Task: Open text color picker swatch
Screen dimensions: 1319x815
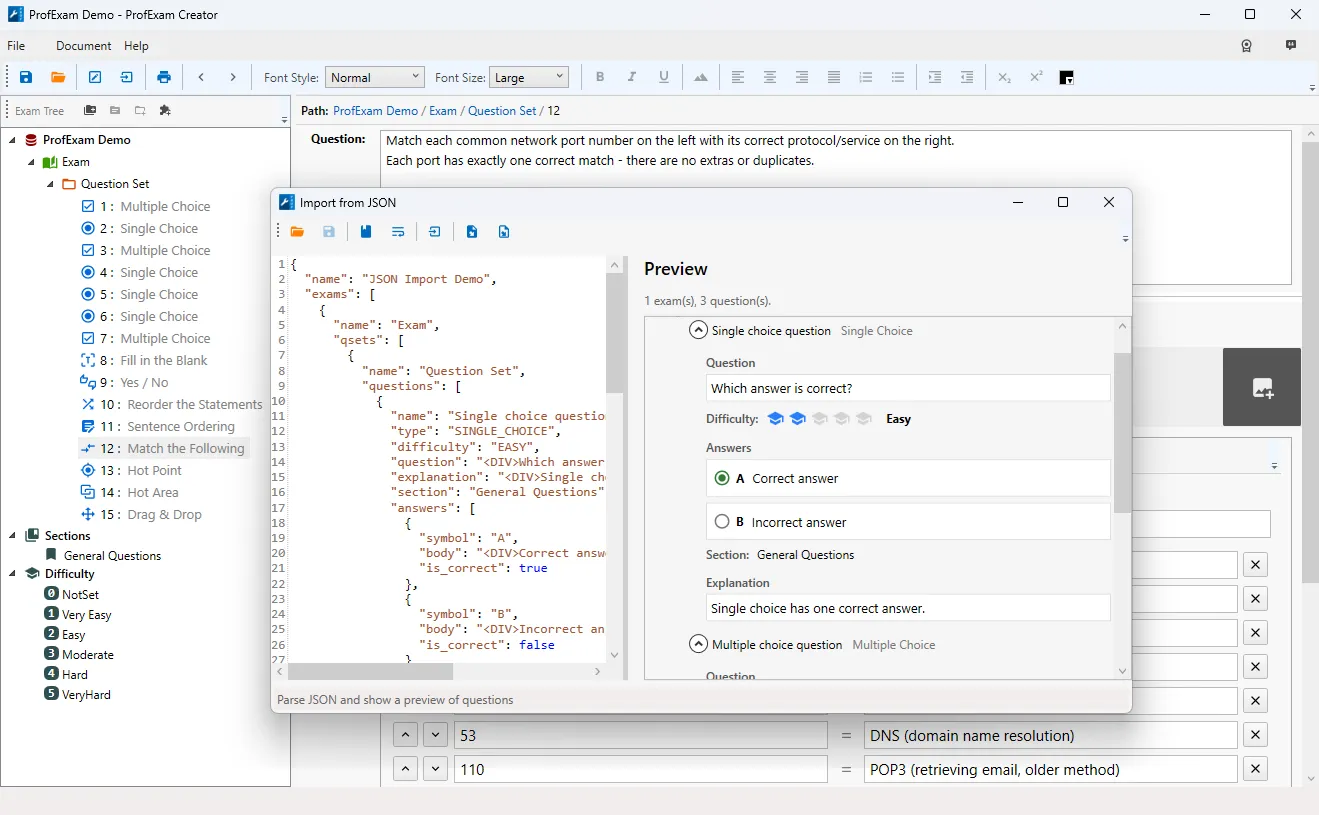Action: (x=1067, y=78)
